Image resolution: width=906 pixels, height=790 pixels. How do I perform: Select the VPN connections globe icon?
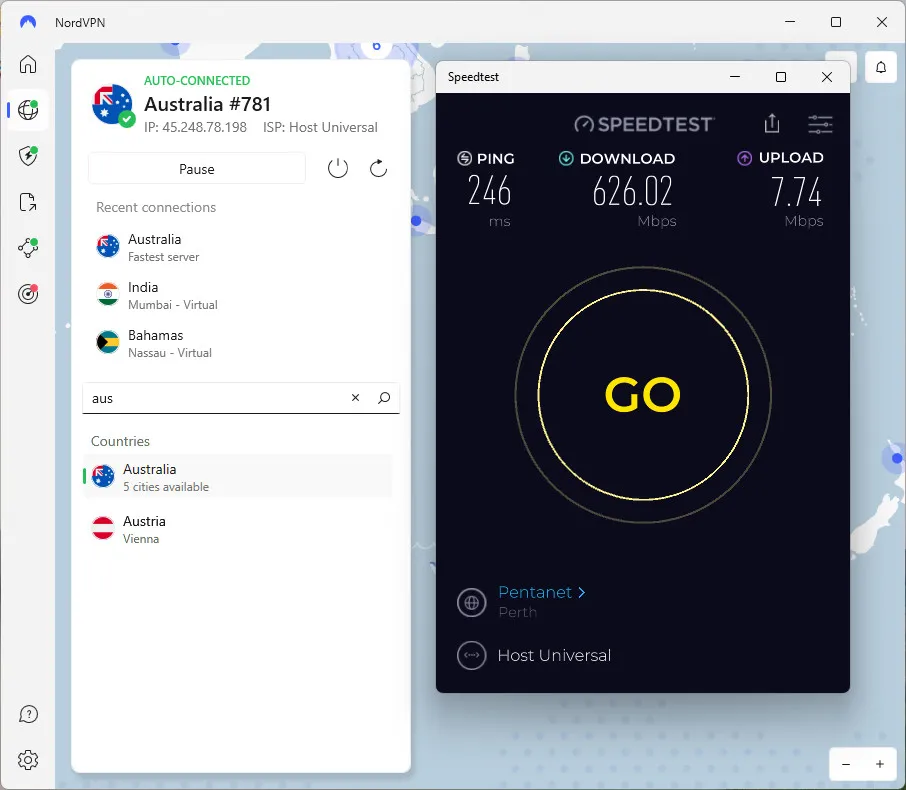(x=27, y=110)
